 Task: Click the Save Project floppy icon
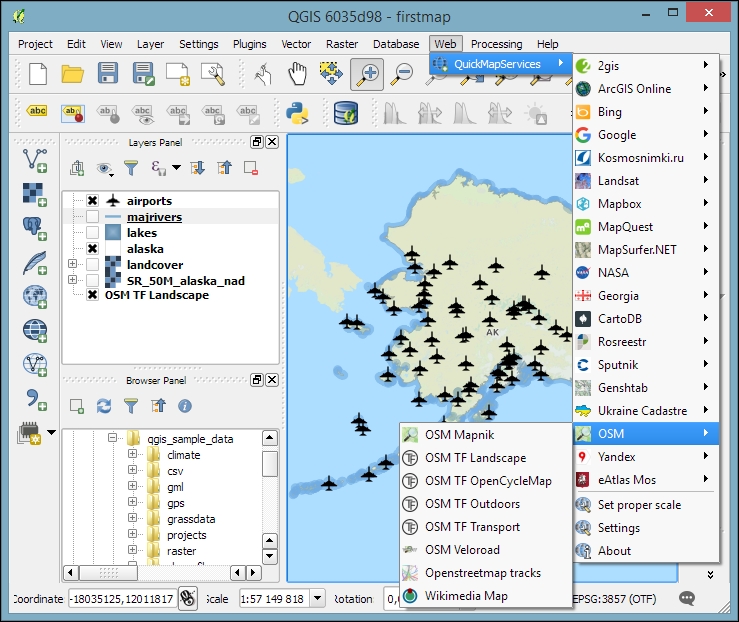pos(107,74)
